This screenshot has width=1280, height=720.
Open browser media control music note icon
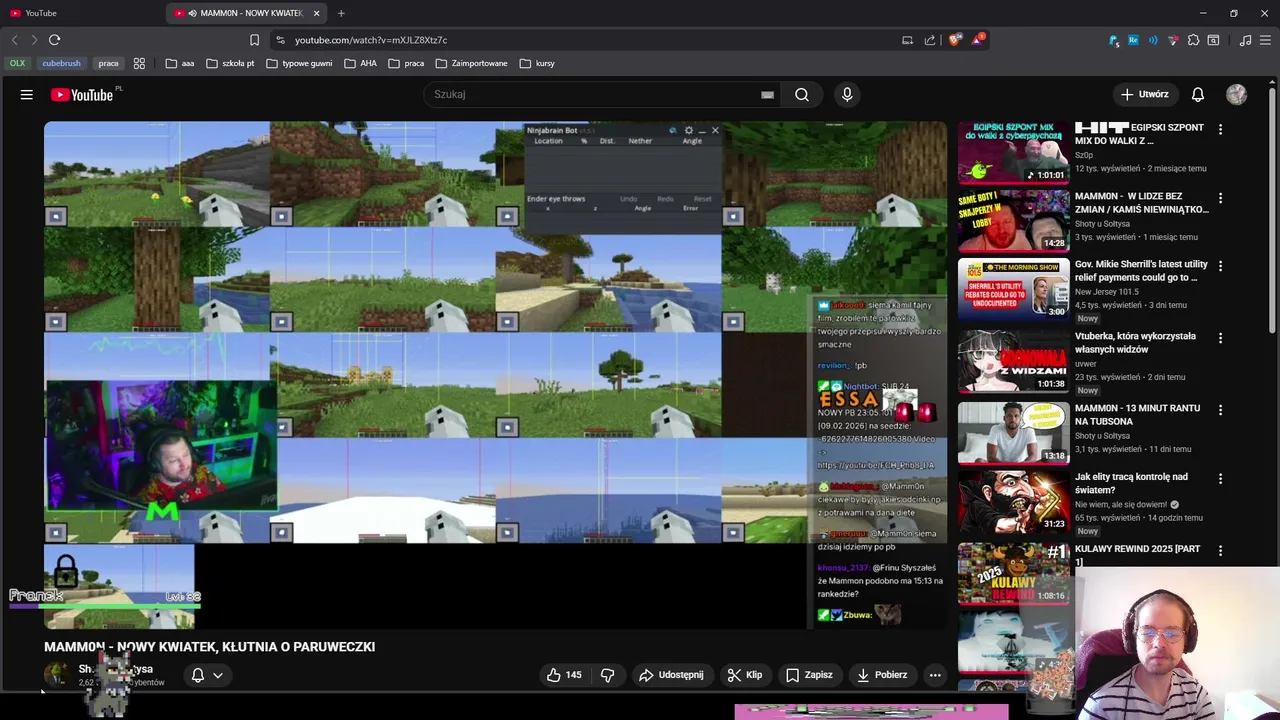click(x=1245, y=40)
